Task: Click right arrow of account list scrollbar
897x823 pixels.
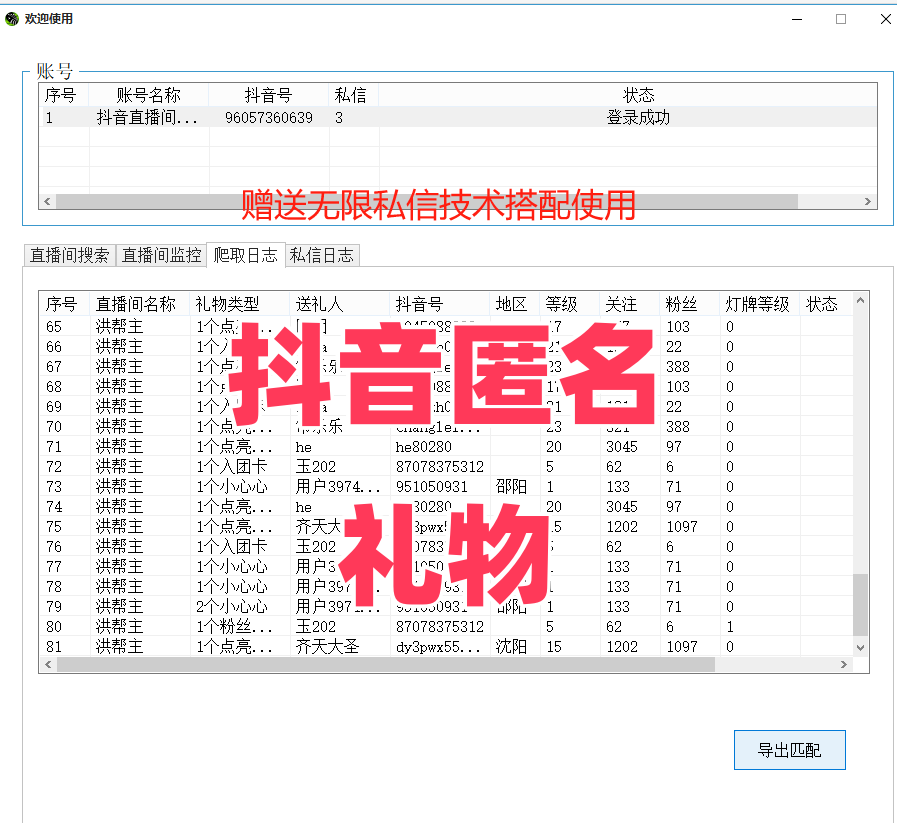Action: tap(868, 201)
